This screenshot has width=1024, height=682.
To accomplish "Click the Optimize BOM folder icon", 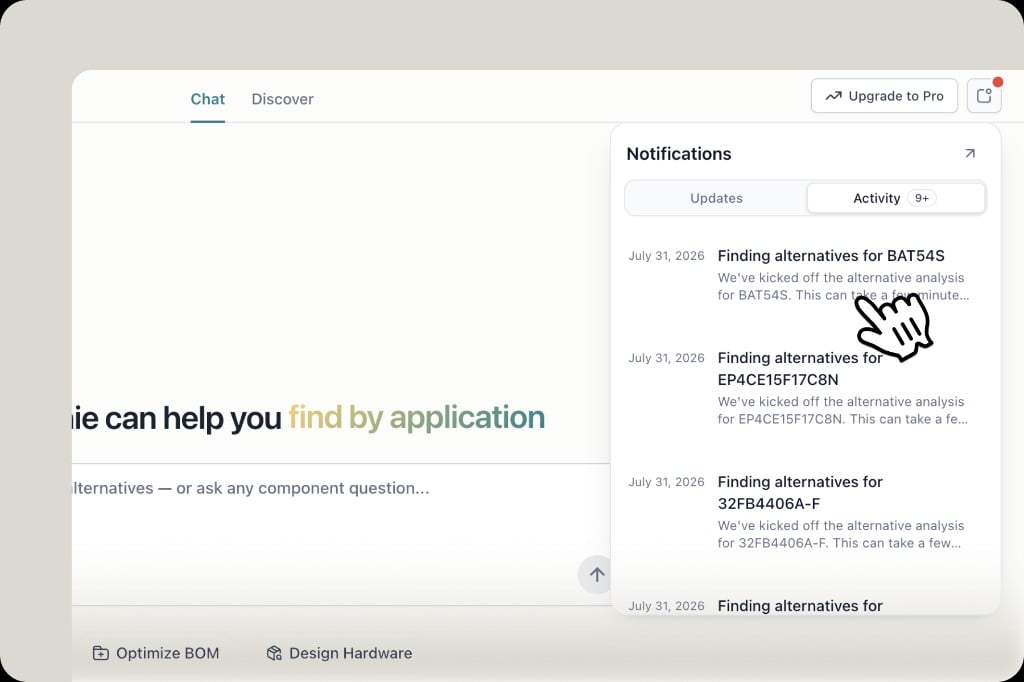I will pyautogui.click(x=101, y=653).
